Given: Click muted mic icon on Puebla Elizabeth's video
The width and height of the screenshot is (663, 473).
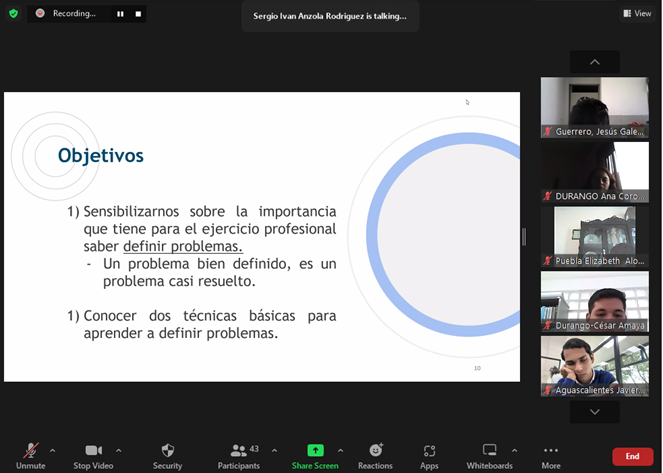Looking at the screenshot, I should pos(548,261).
